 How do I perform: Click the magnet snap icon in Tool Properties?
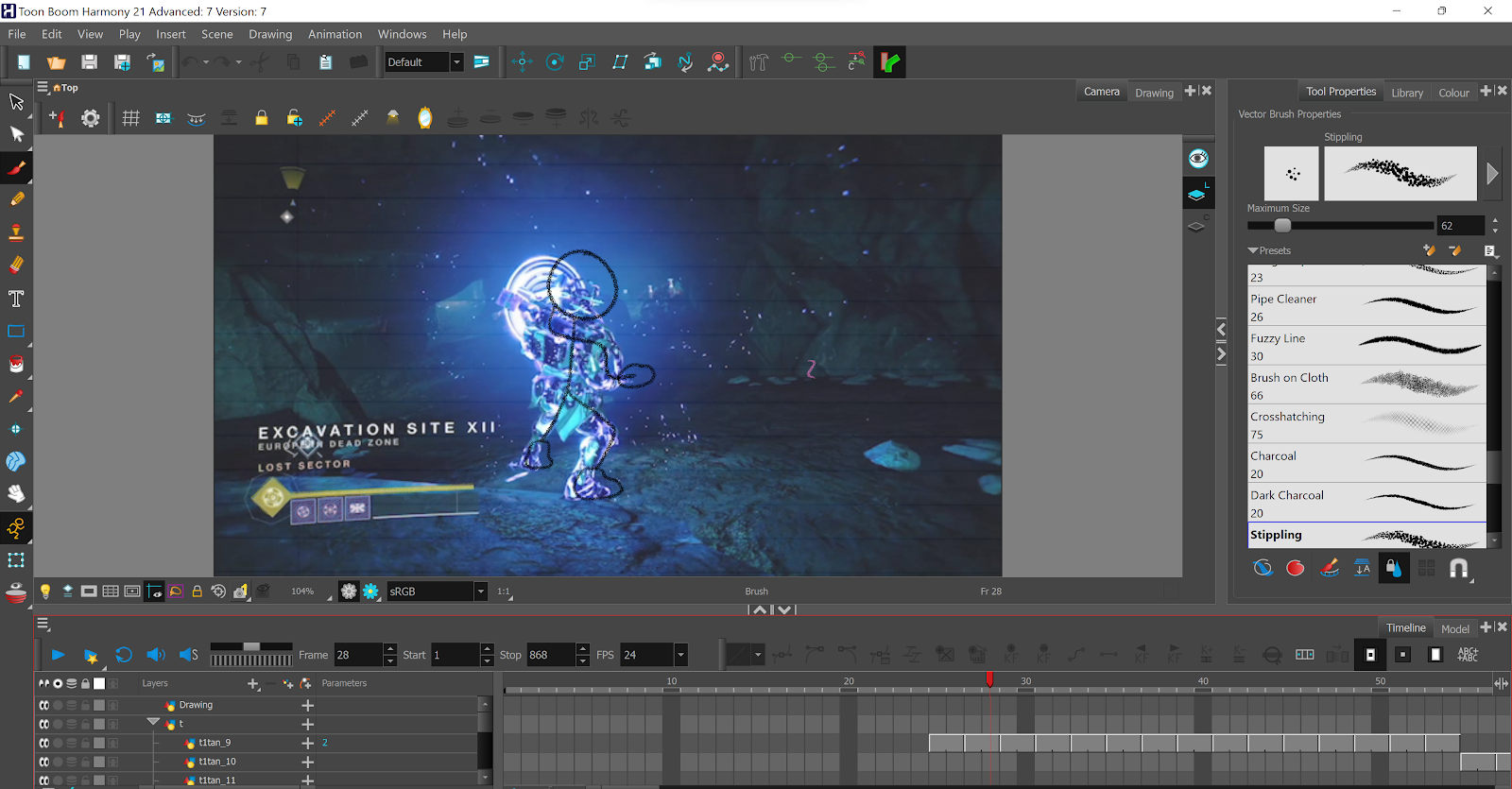coord(1458,568)
